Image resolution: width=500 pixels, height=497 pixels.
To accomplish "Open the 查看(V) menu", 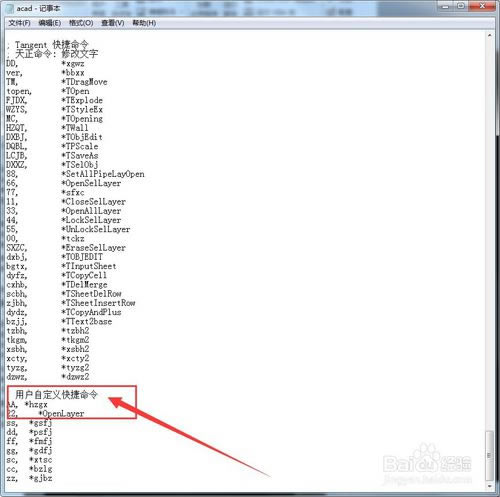I will pyautogui.click(x=113, y=23).
